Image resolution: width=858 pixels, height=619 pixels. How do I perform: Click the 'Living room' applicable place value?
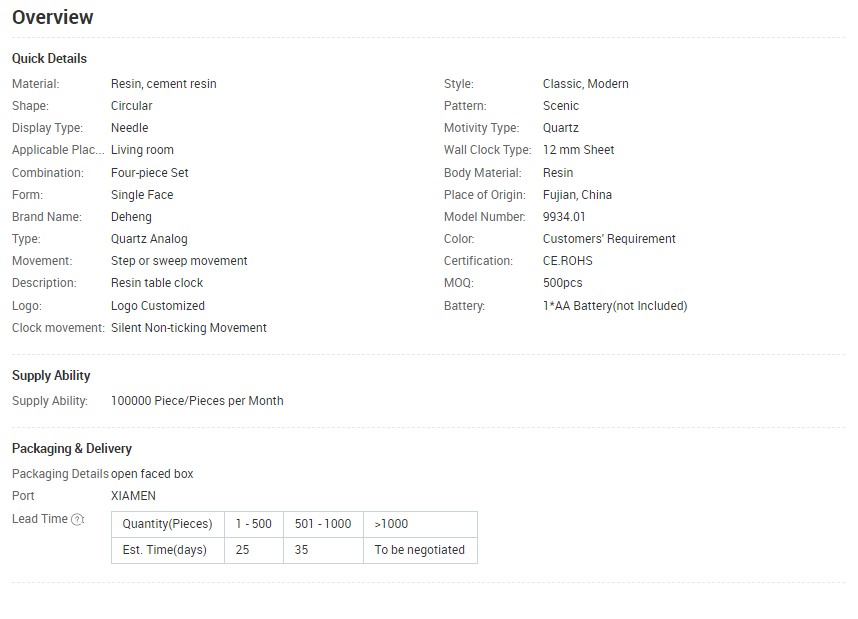click(142, 150)
